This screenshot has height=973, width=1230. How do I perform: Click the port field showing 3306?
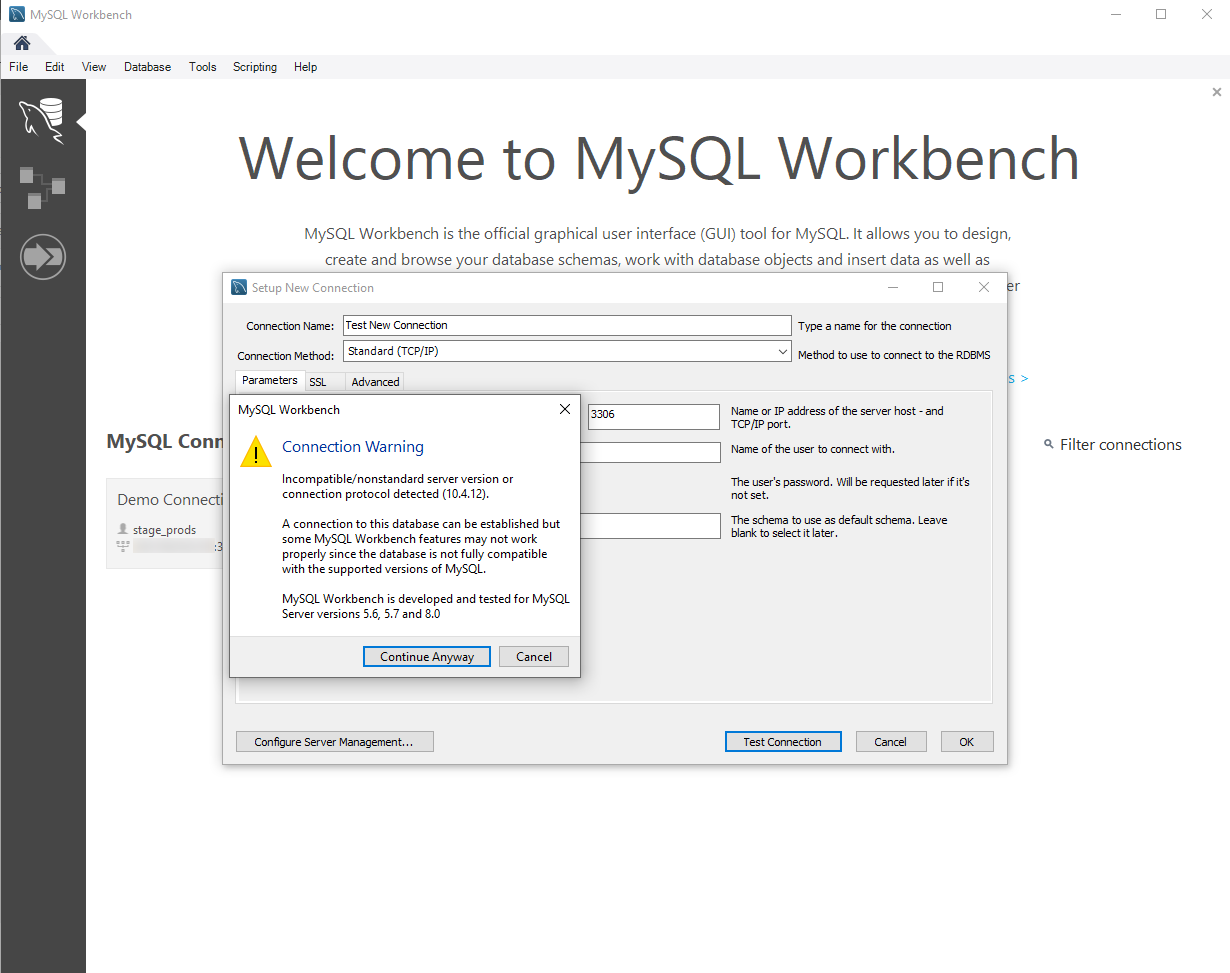click(x=654, y=415)
